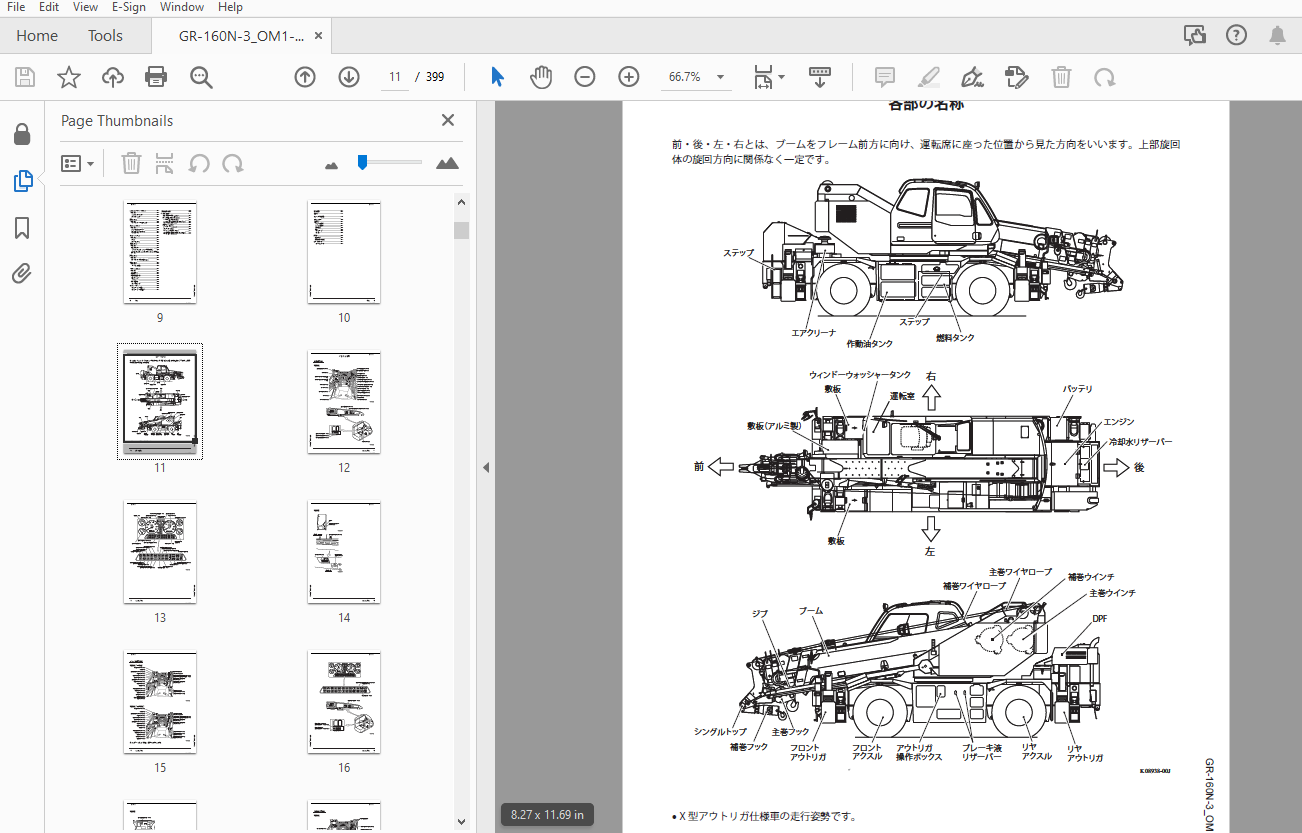
Task: Toggle the Page Thumbnails sidebar icon
Action: coord(22,181)
